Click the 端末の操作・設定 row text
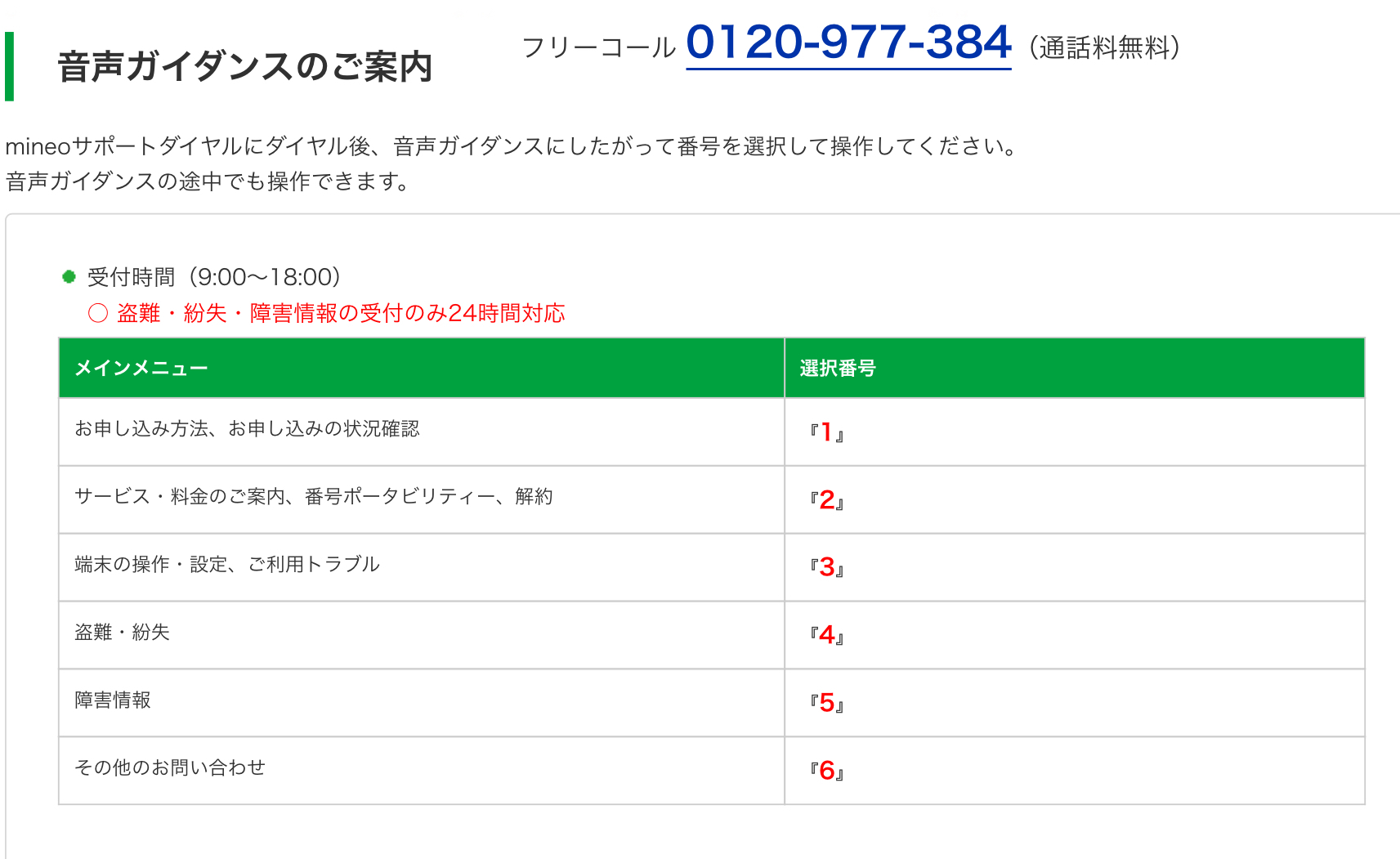1400x859 pixels. pos(227,565)
